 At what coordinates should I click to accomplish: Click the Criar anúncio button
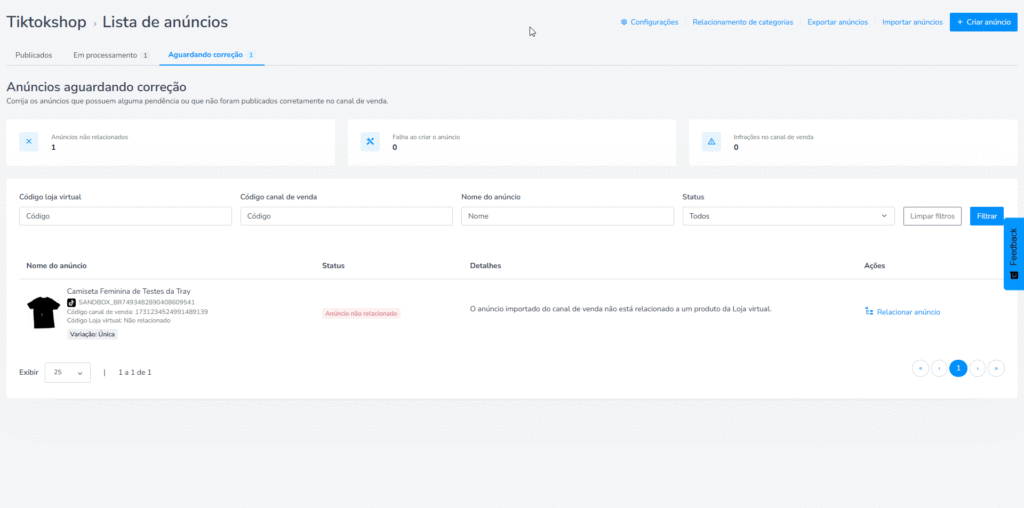coord(983,22)
